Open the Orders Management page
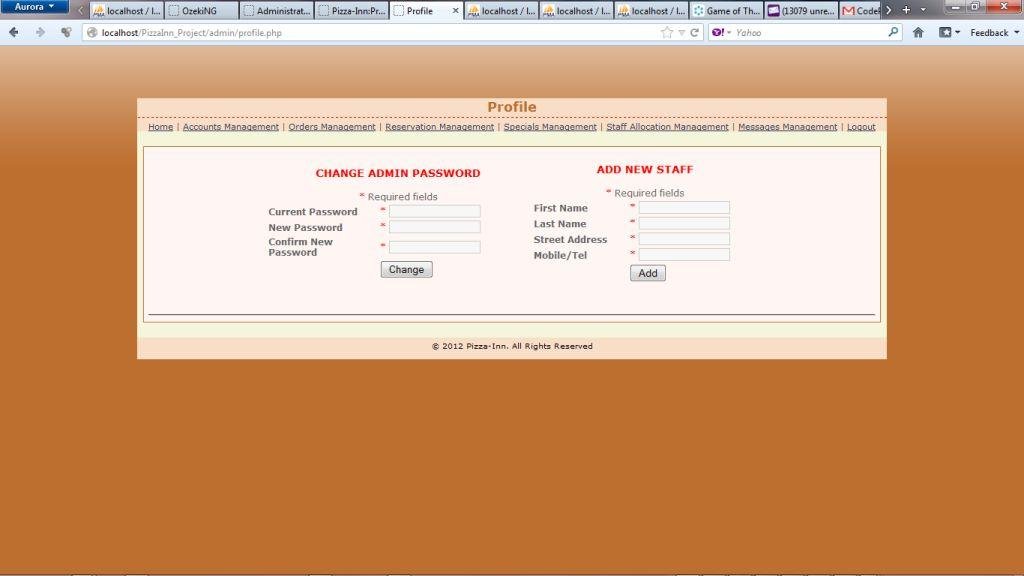The width and height of the screenshot is (1024, 576). pyautogui.click(x=331, y=127)
